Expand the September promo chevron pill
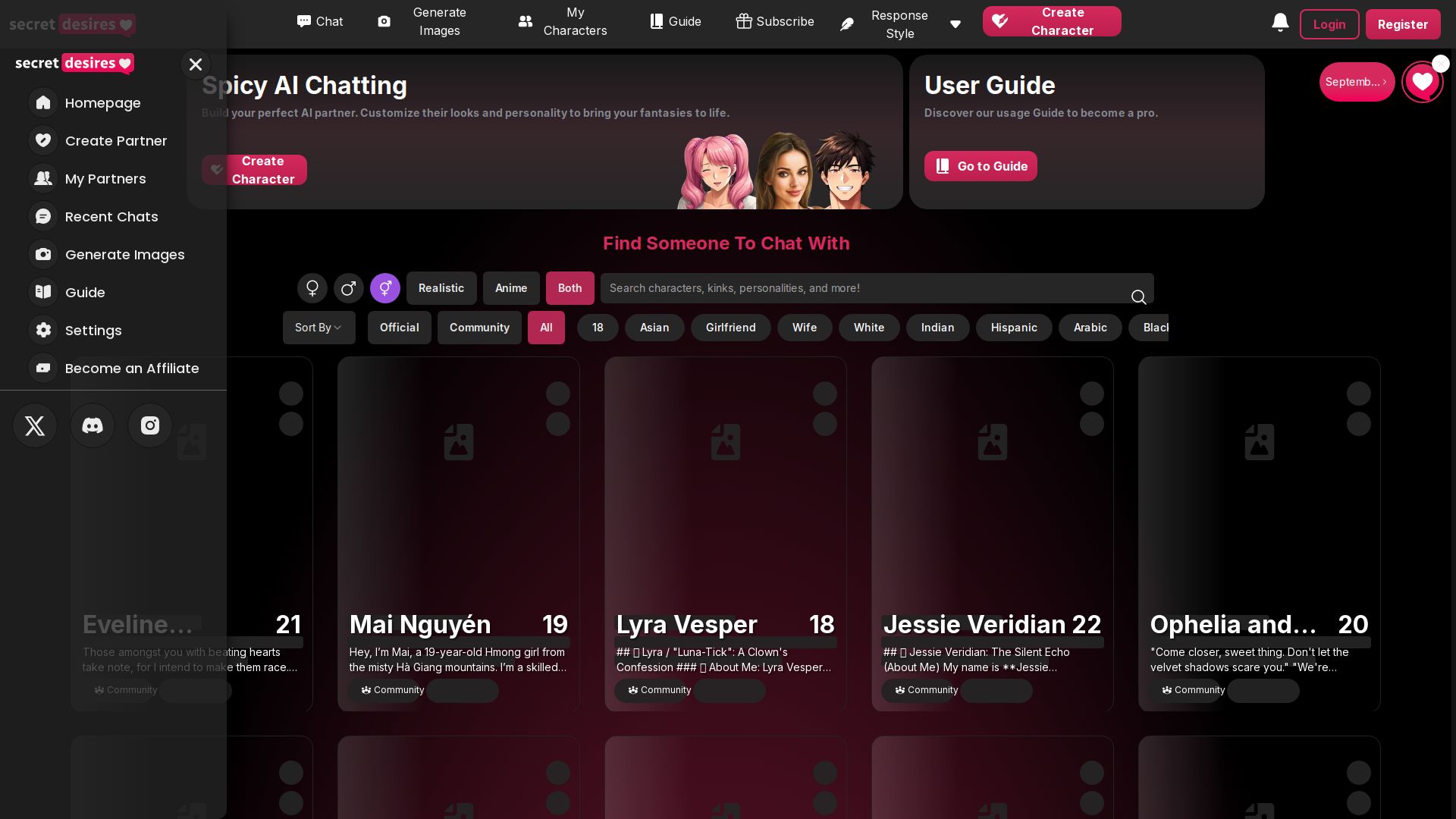 [1357, 82]
